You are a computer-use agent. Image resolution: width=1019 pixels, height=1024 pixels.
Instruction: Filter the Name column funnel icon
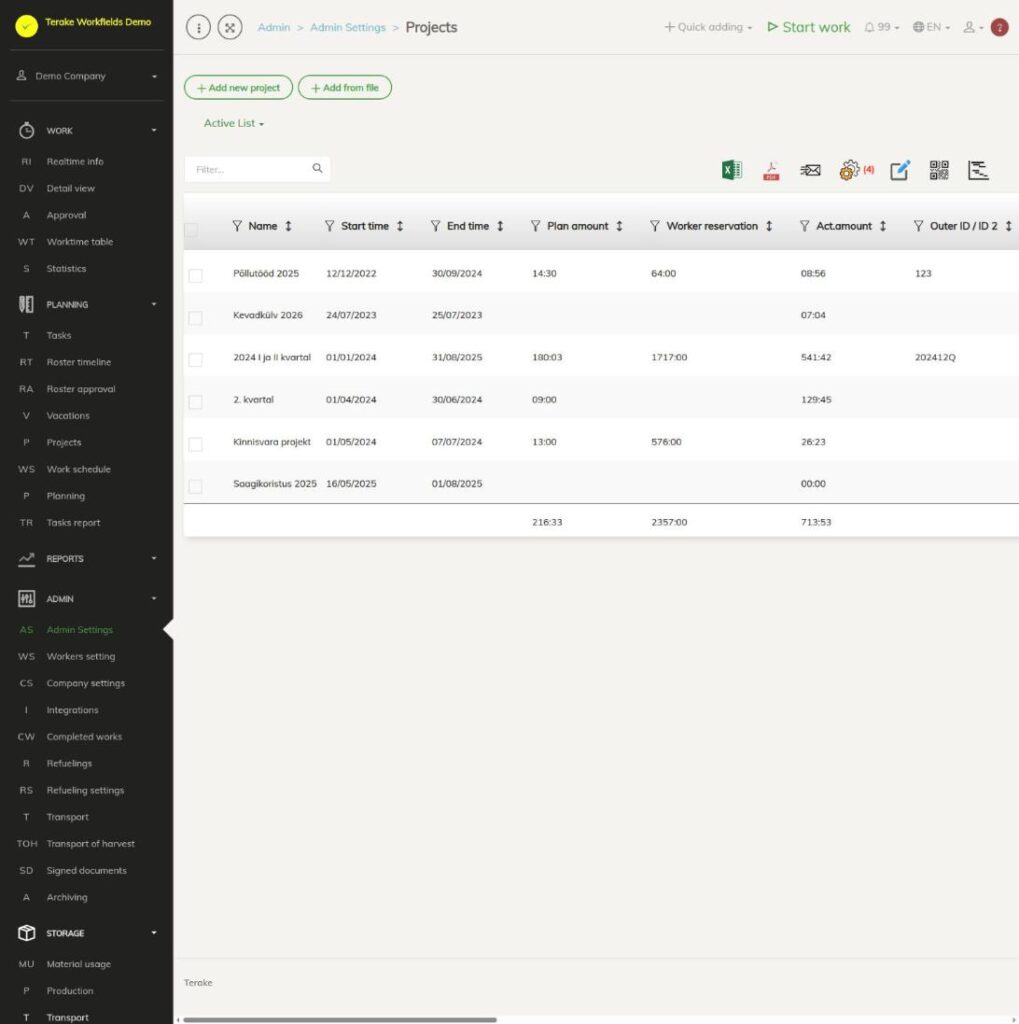237,226
